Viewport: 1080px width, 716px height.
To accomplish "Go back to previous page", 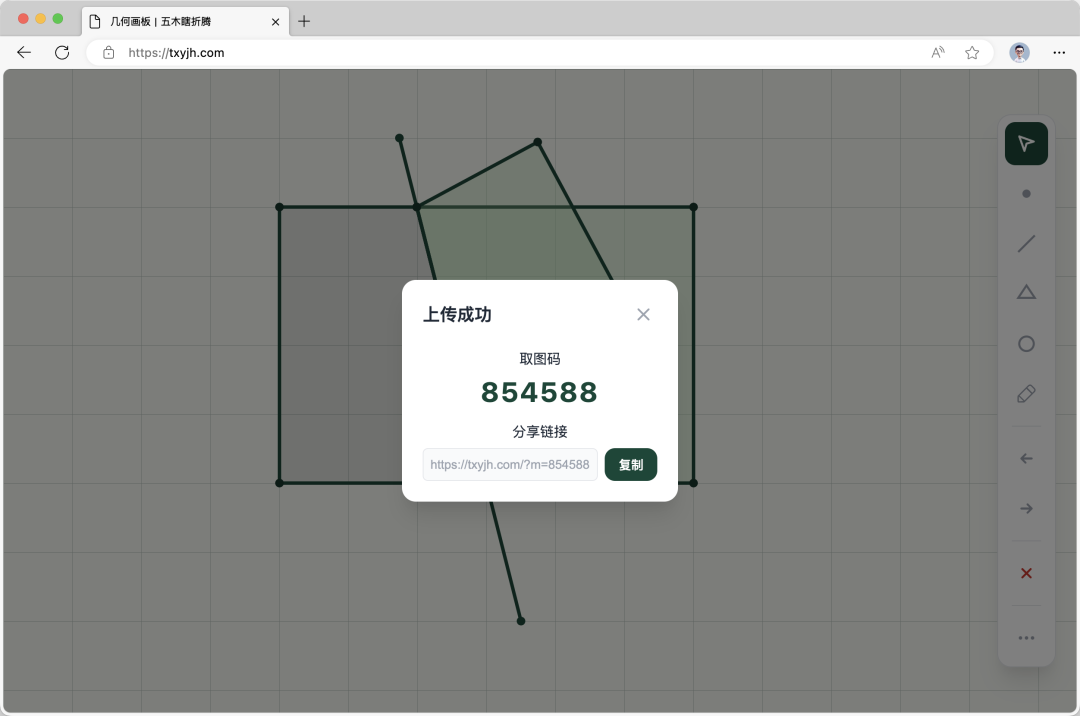I will tap(24, 53).
